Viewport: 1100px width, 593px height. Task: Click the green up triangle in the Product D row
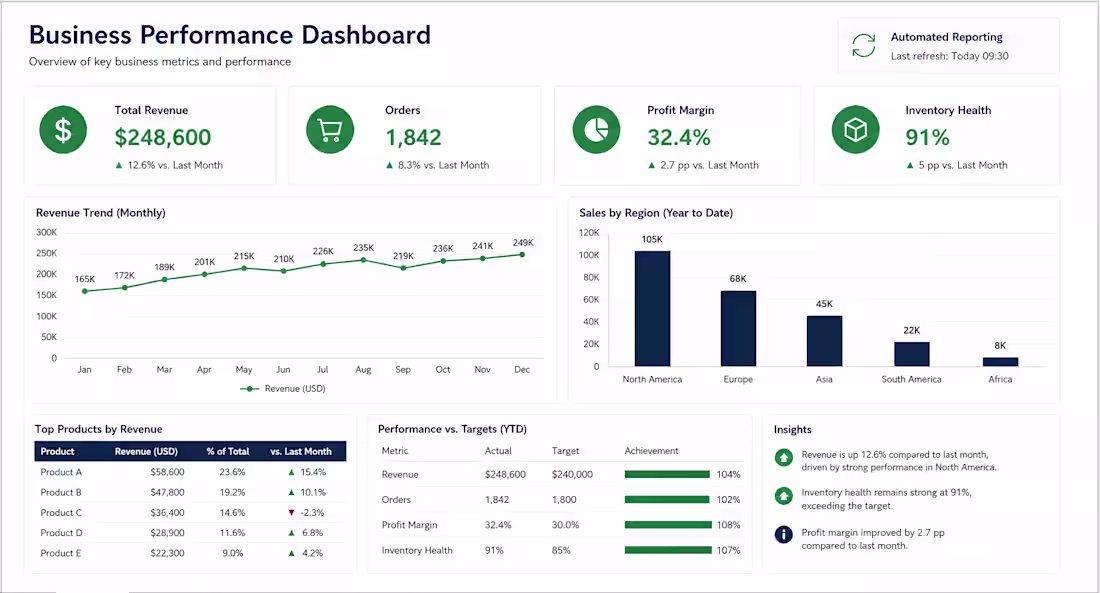coord(291,533)
